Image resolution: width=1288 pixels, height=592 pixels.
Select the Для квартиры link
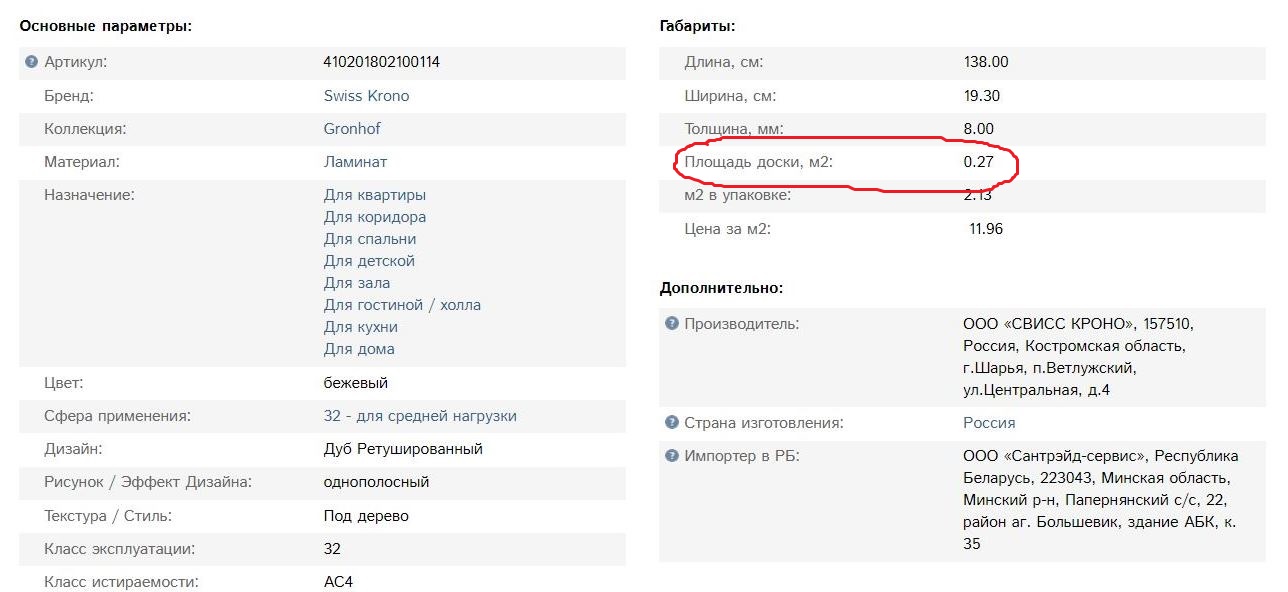(x=375, y=195)
